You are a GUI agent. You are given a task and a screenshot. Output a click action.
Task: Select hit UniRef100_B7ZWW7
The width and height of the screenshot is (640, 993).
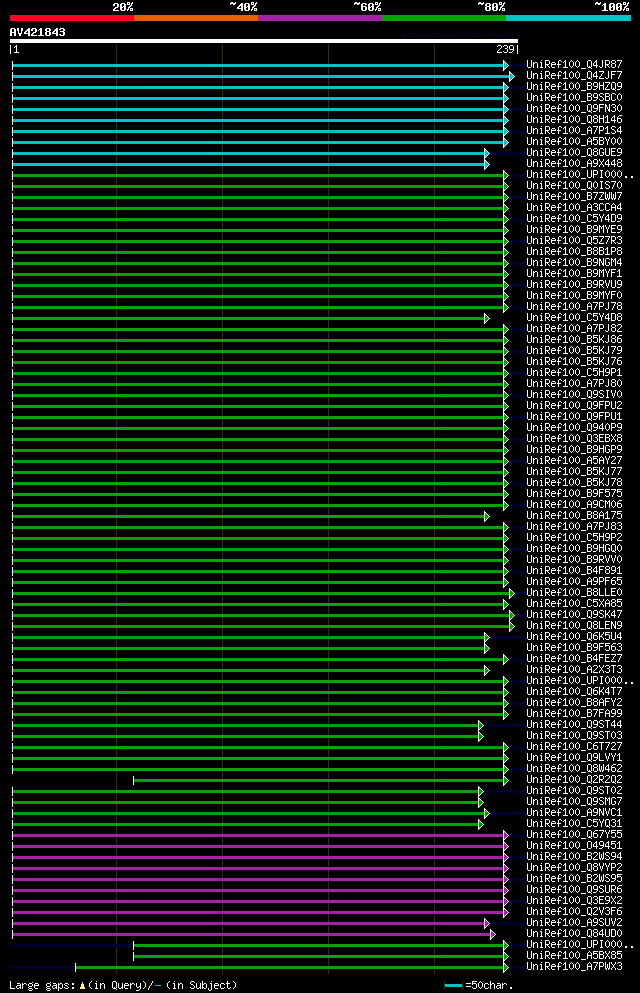(574, 196)
